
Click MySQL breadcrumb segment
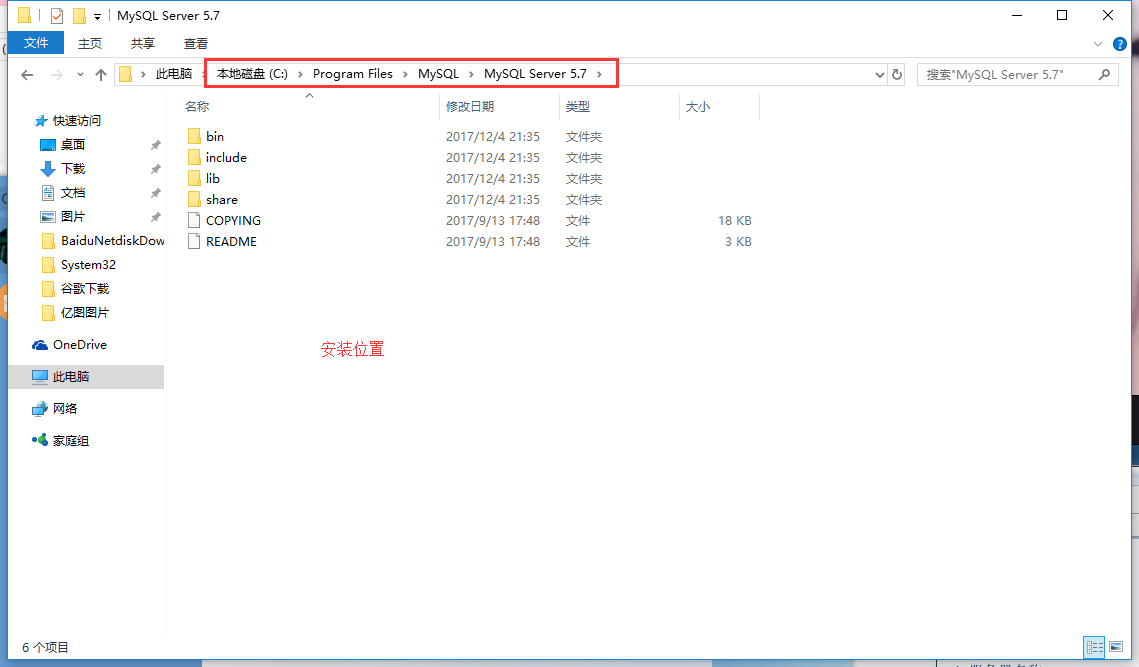(x=439, y=74)
